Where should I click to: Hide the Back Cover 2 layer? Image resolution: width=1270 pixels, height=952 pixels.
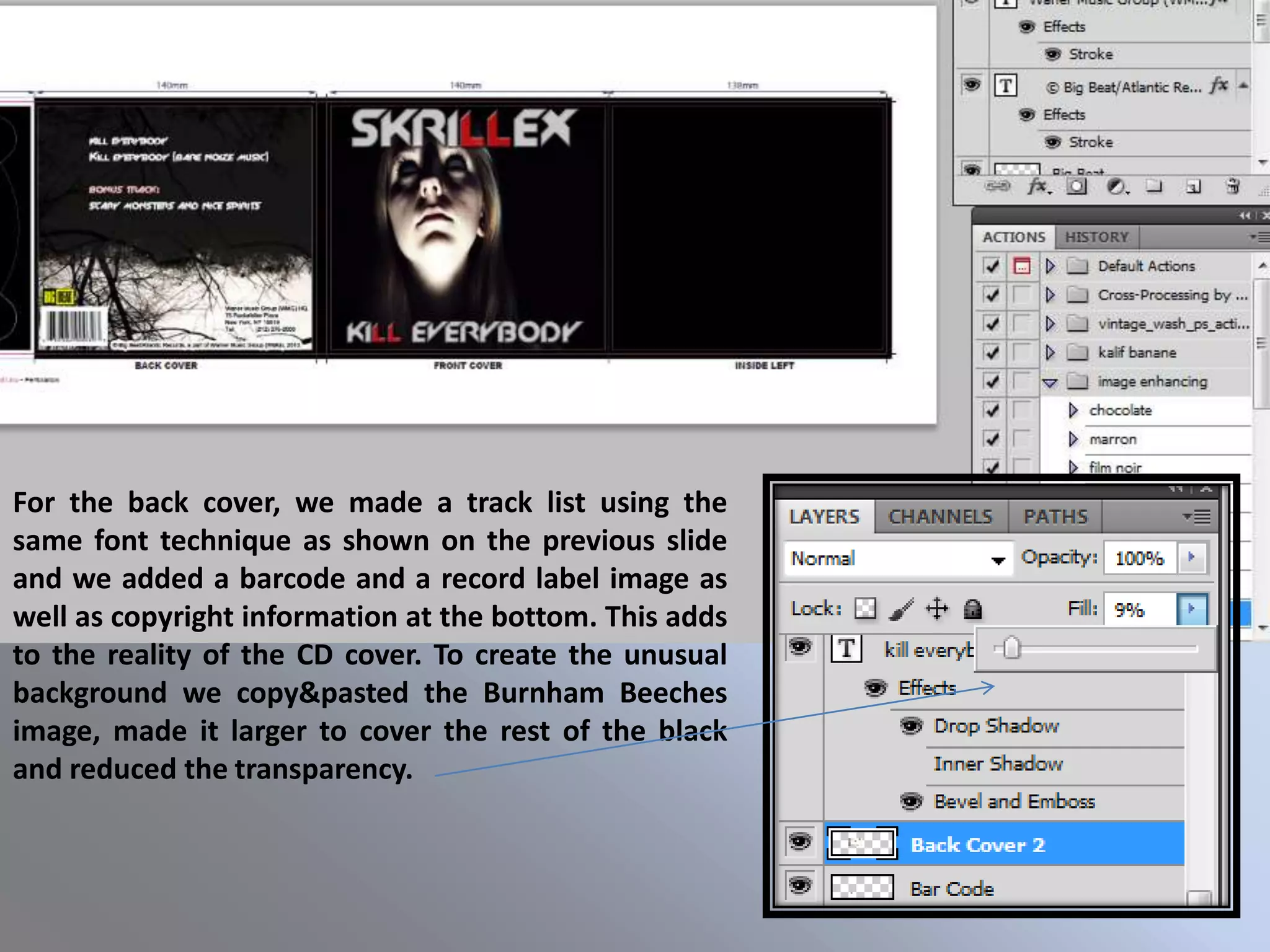coord(800,842)
